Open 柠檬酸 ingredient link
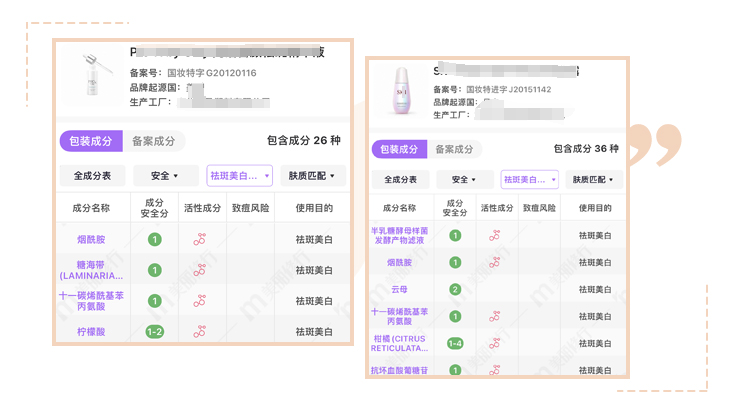This screenshot has height=409, width=730. (91, 332)
